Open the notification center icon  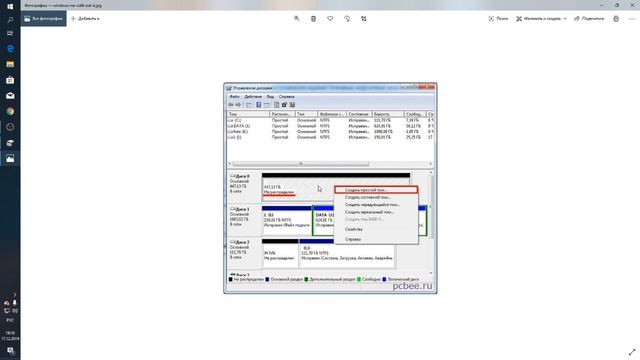click(x=10, y=351)
